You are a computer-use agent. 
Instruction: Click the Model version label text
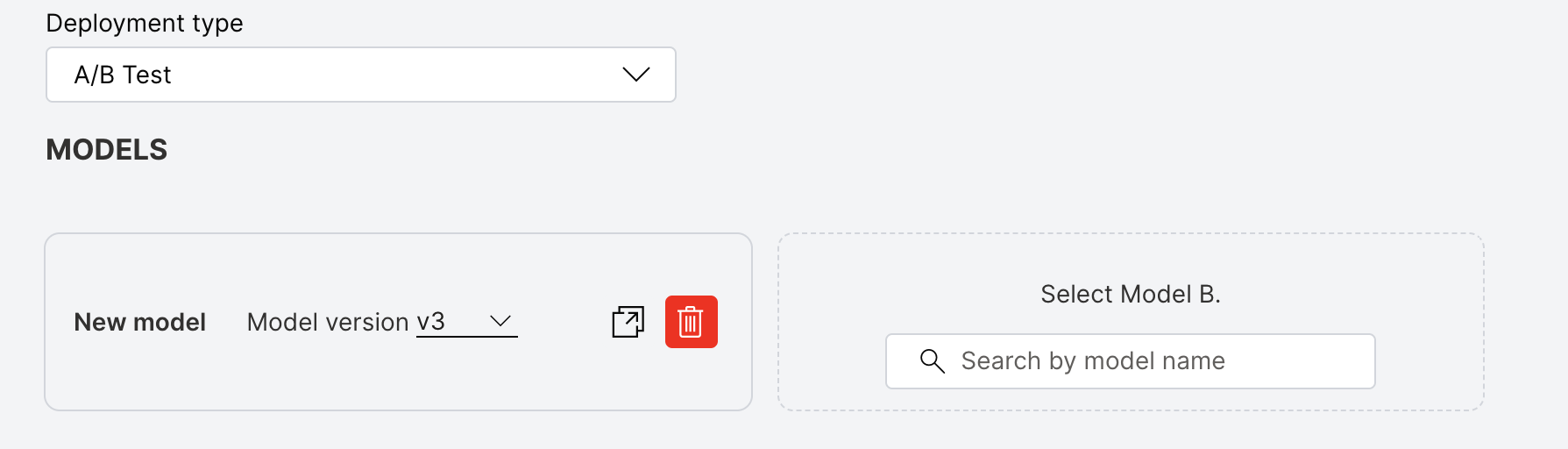tap(328, 322)
